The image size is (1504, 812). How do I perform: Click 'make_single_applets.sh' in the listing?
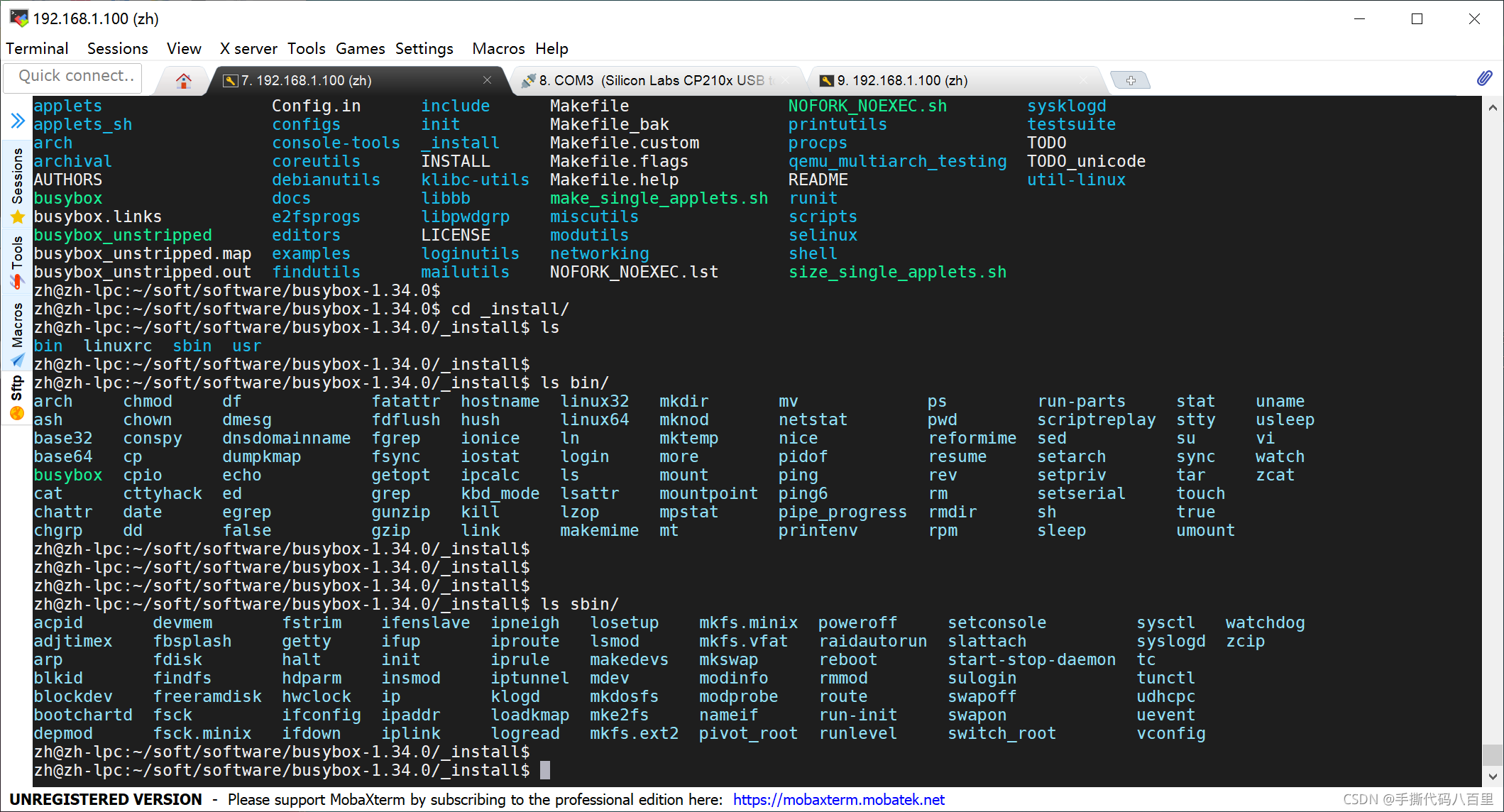click(659, 198)
